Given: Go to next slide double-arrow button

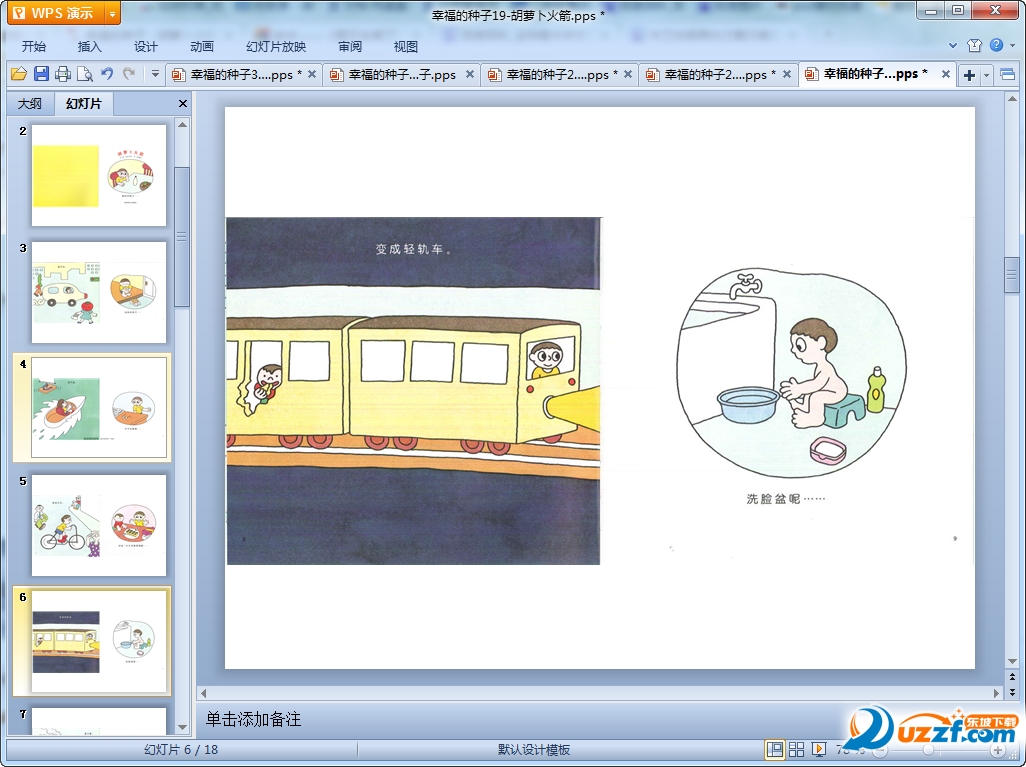Looking at the screenshot, I should 1012,692.
